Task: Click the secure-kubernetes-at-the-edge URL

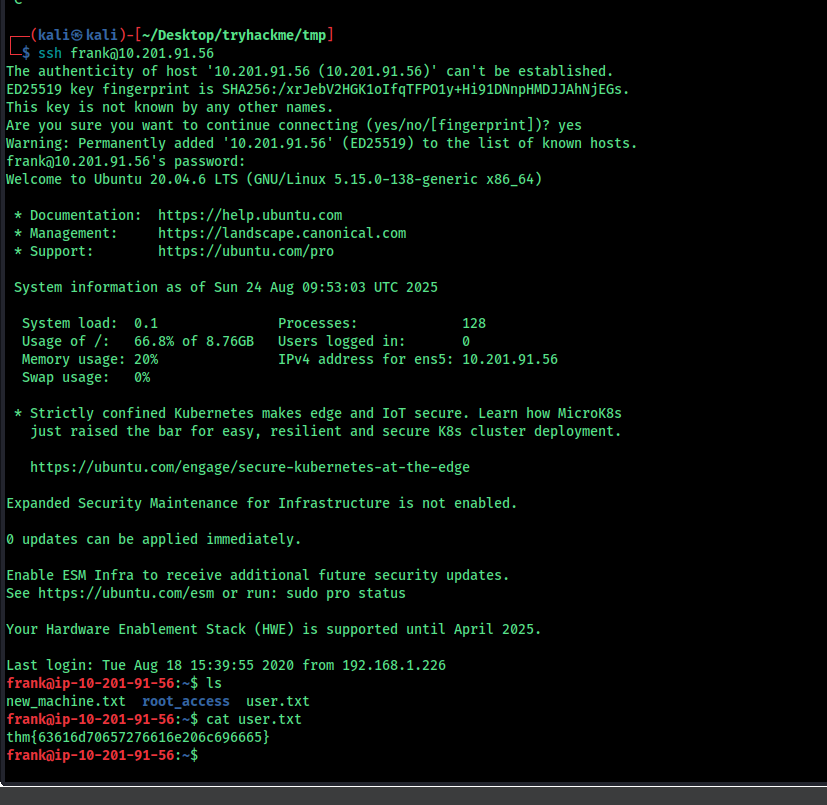Action: [x=249, y=467]
